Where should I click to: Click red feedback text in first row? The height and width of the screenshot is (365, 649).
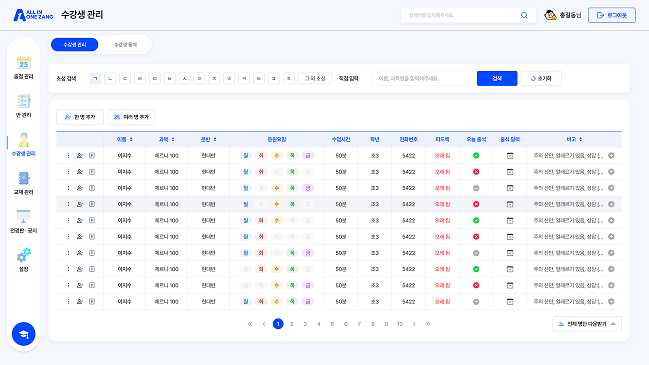click(442, 156)
